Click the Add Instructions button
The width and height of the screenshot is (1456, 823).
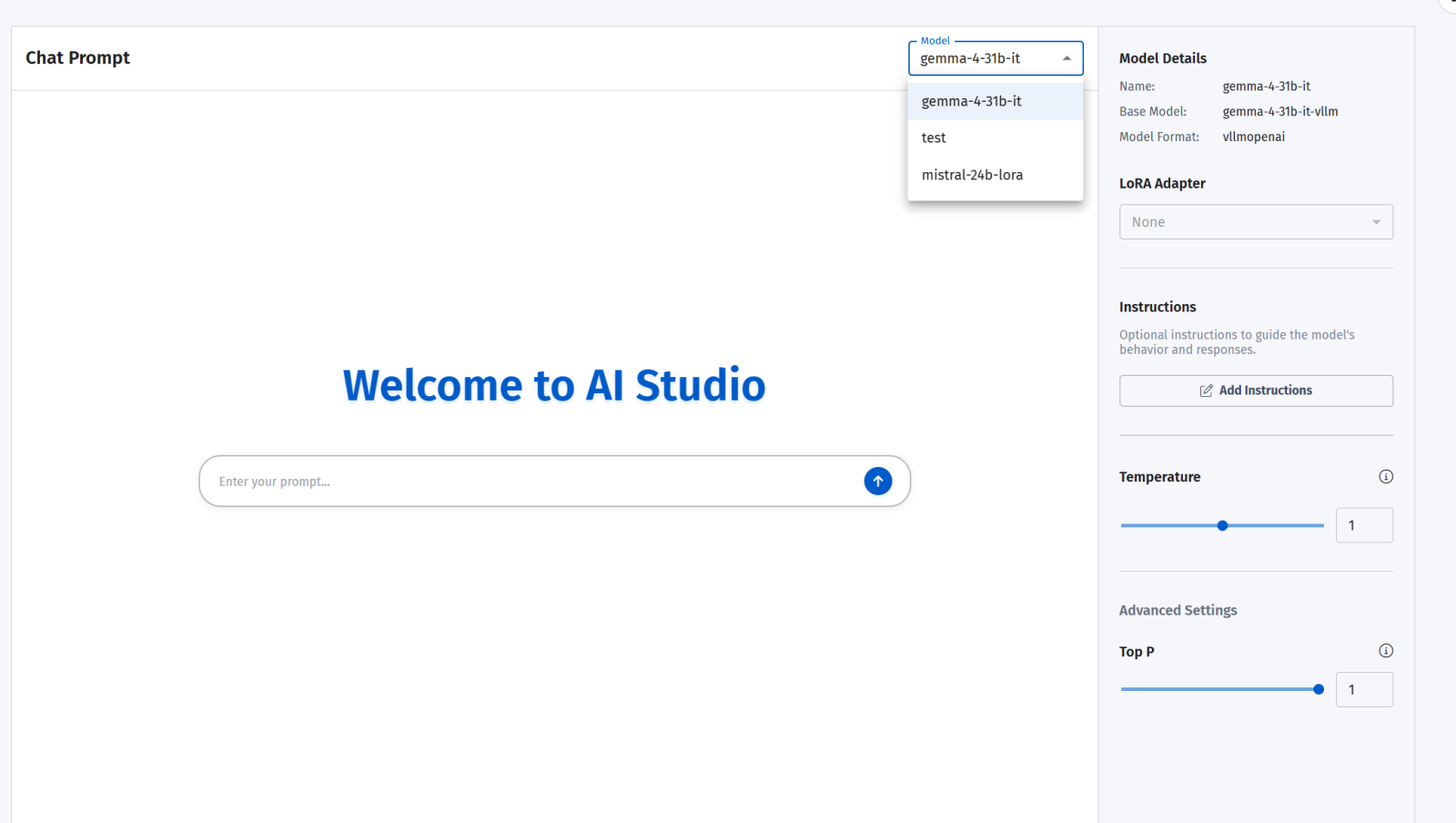point(1256,391)
